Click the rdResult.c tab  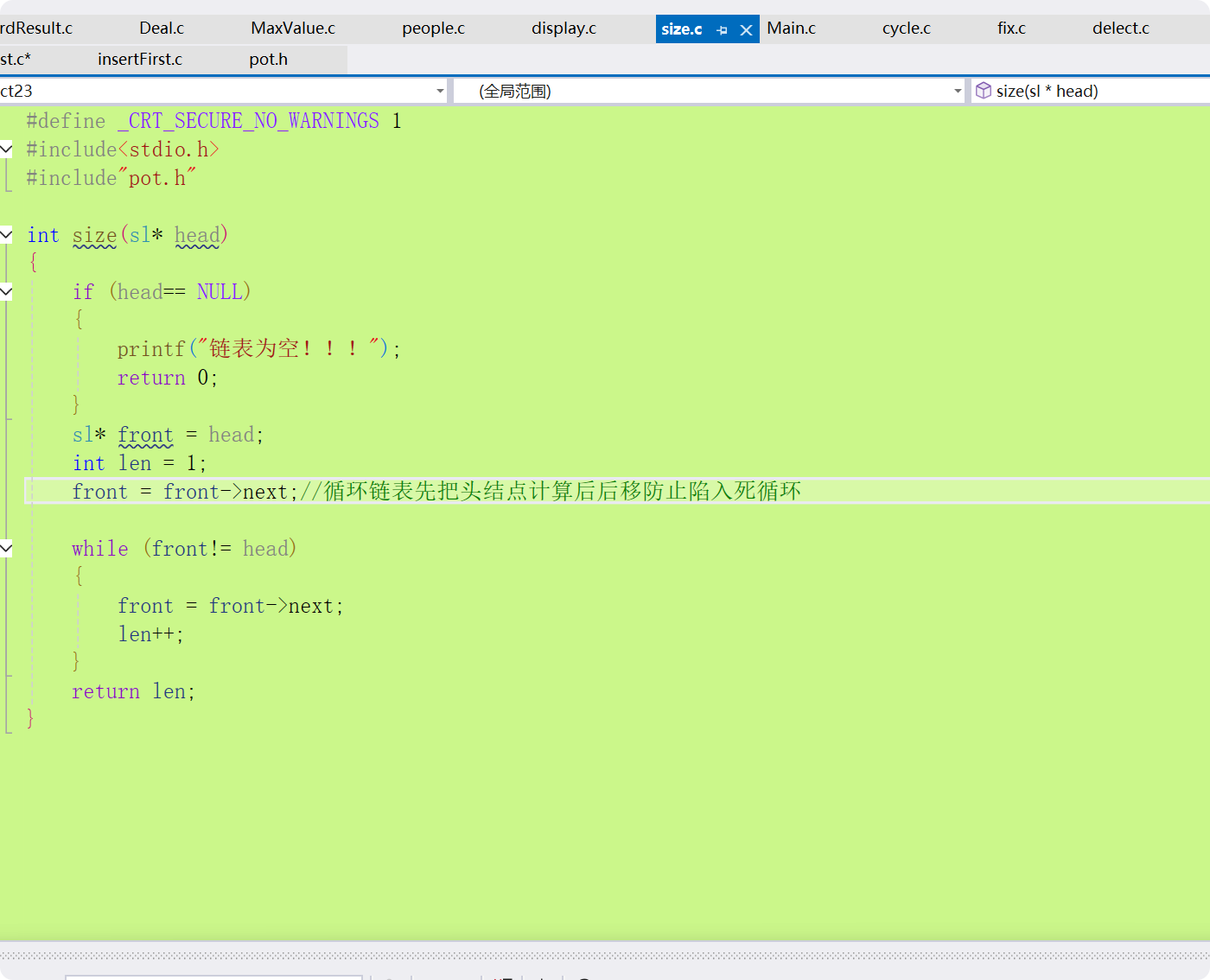tap(36, 29)
